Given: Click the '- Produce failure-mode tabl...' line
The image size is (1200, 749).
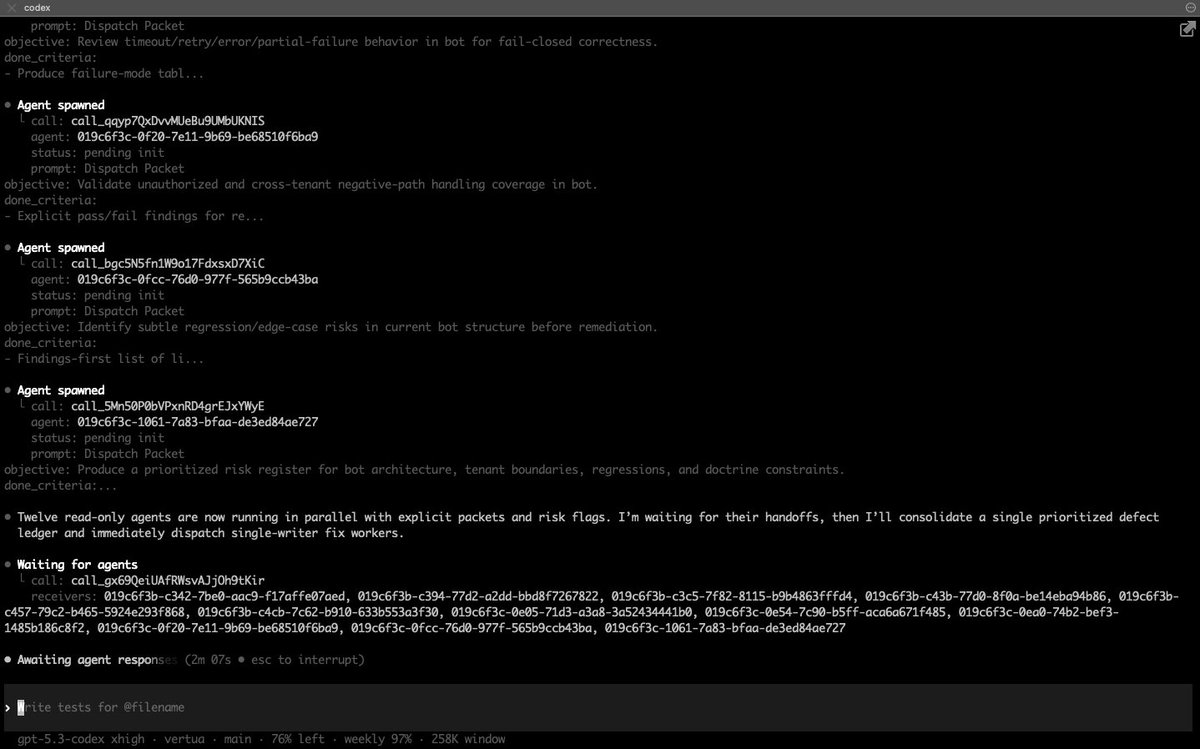Looking at the screenshot, I should coord(104,74).
